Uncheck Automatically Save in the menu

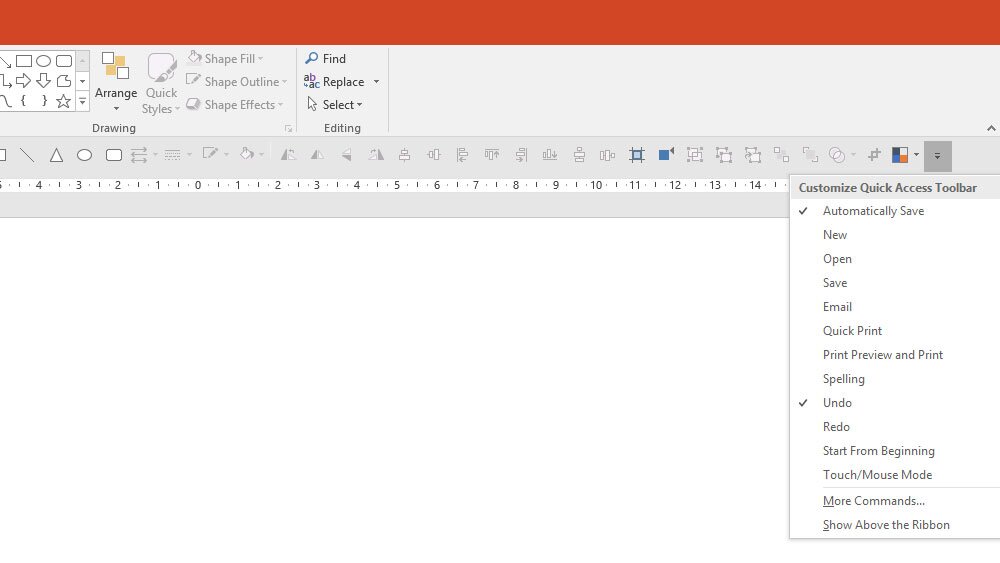873,211
